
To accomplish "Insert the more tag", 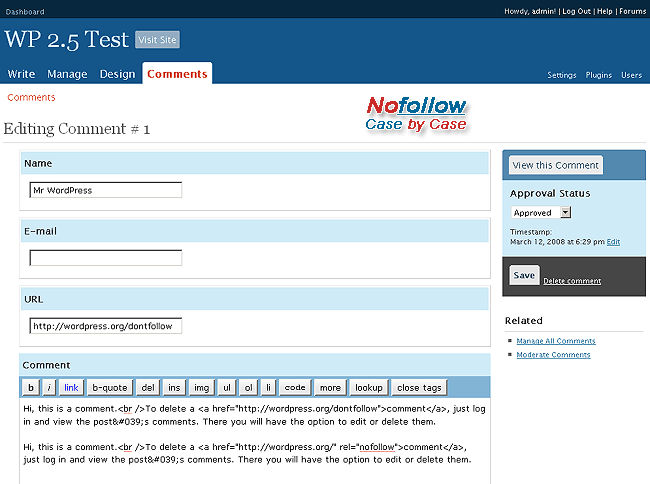I will point(330,387).
